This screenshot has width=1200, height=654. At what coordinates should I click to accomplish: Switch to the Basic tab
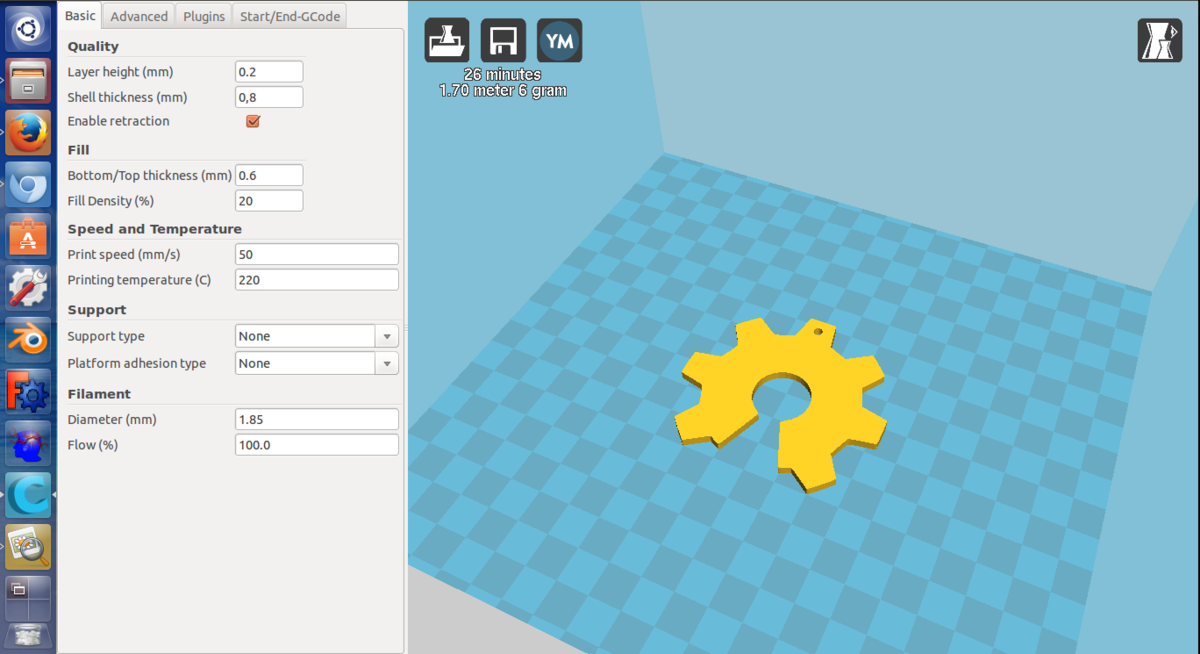tap(81, 15)
